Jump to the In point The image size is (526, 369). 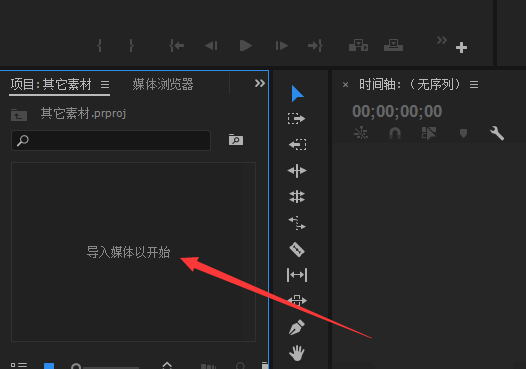176,45
